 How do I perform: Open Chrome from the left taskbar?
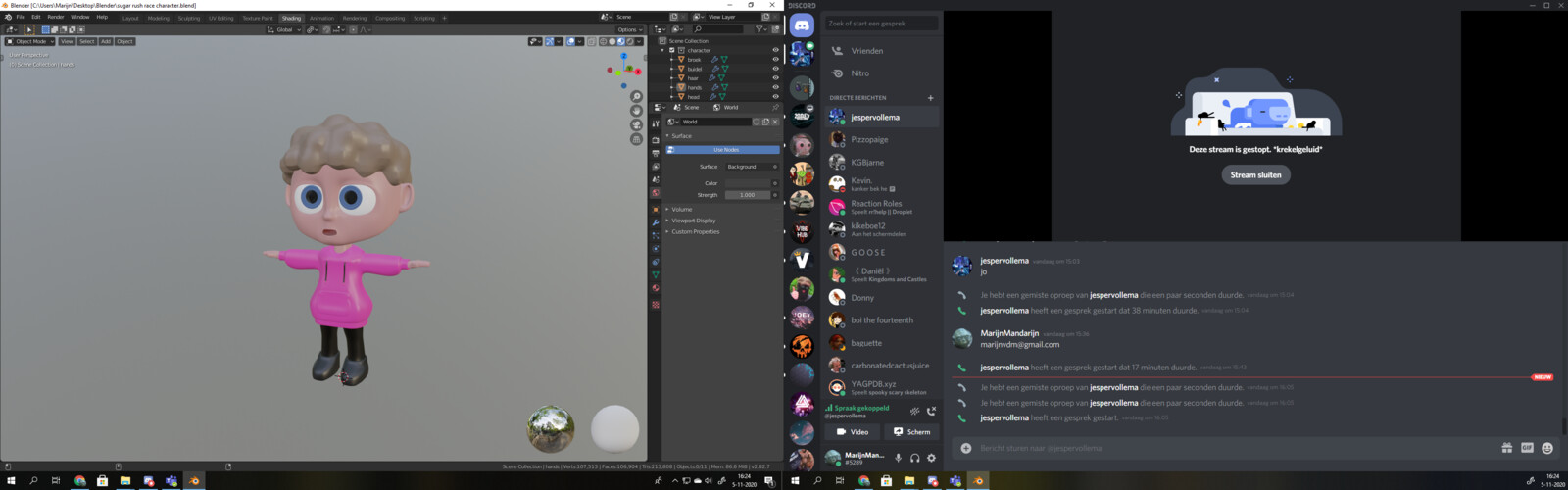pyautogui.click(x=79, y=481)
